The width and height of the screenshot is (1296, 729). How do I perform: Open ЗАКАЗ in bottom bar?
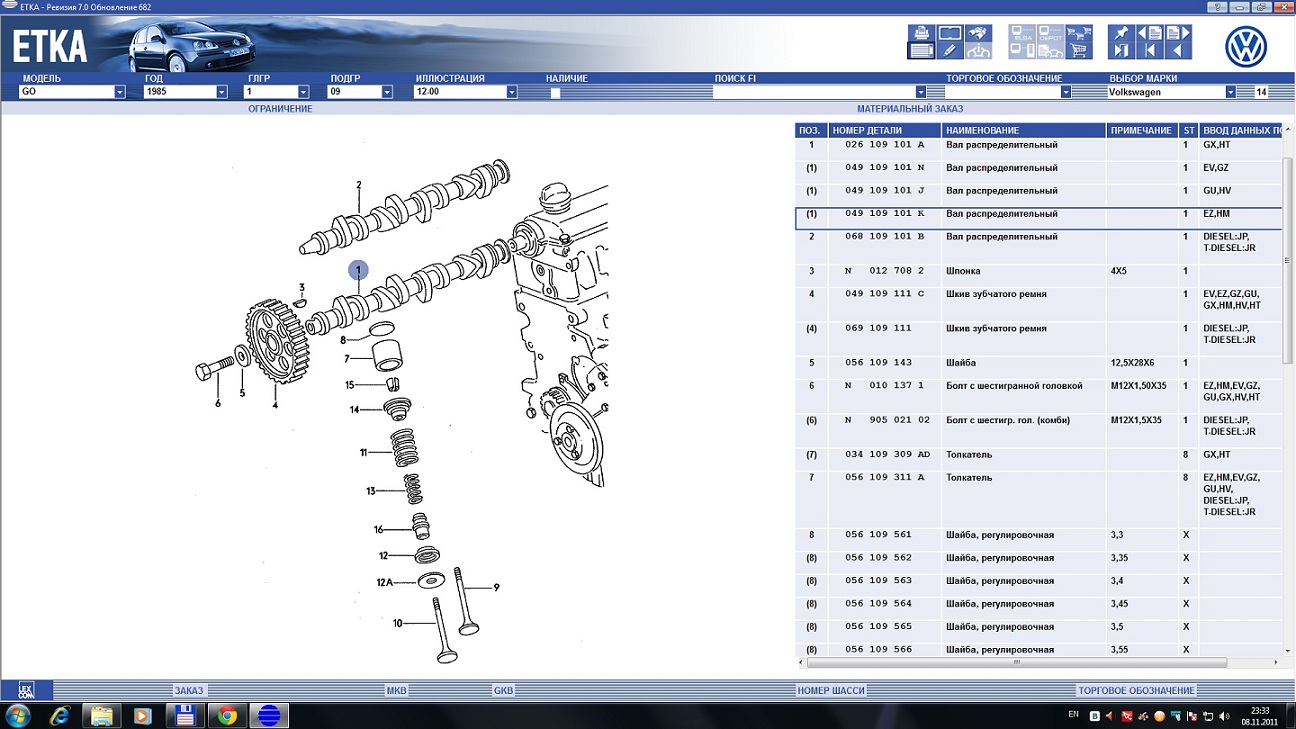click(x=189, y=691)
